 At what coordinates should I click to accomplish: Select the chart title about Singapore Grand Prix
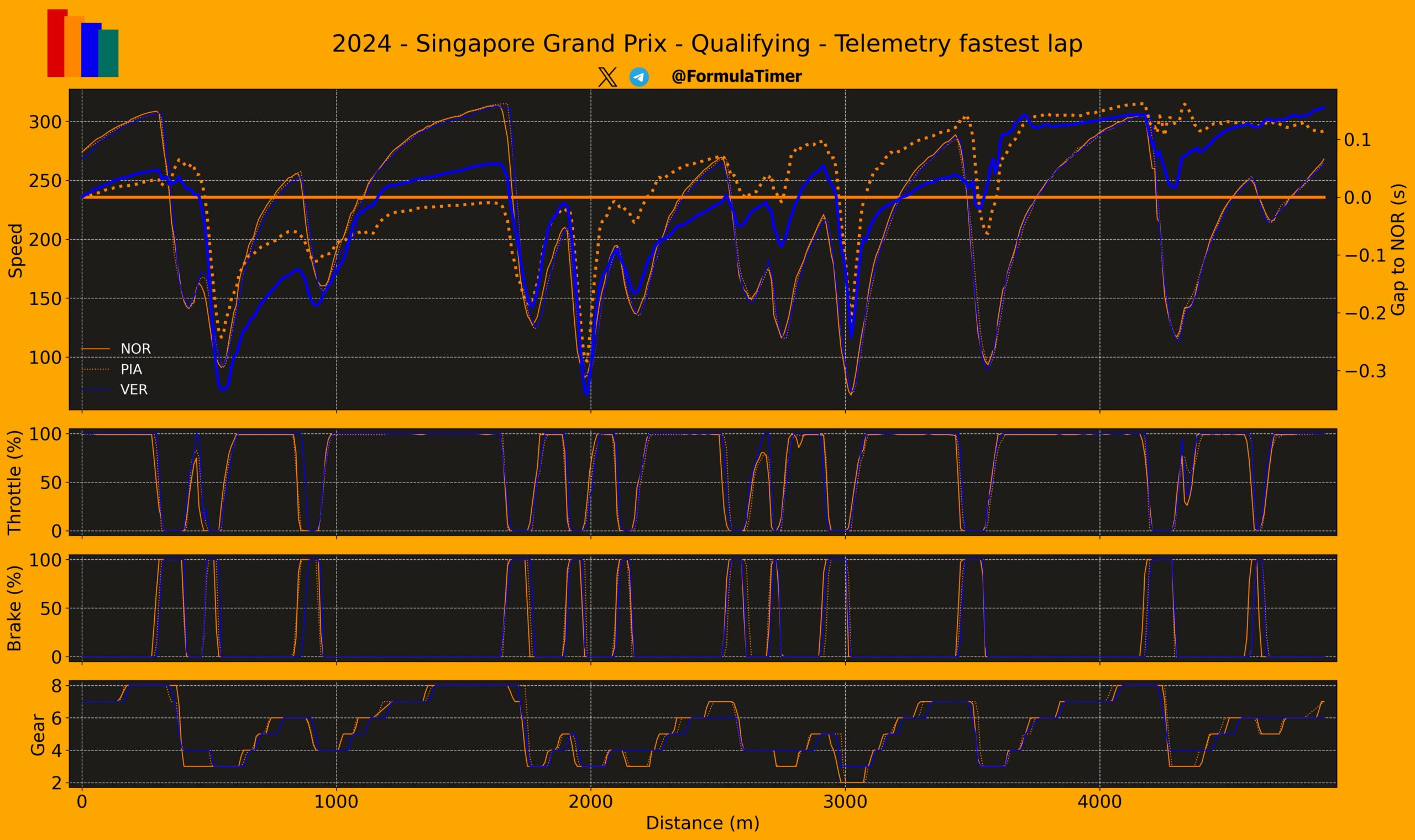click(707, 44)
